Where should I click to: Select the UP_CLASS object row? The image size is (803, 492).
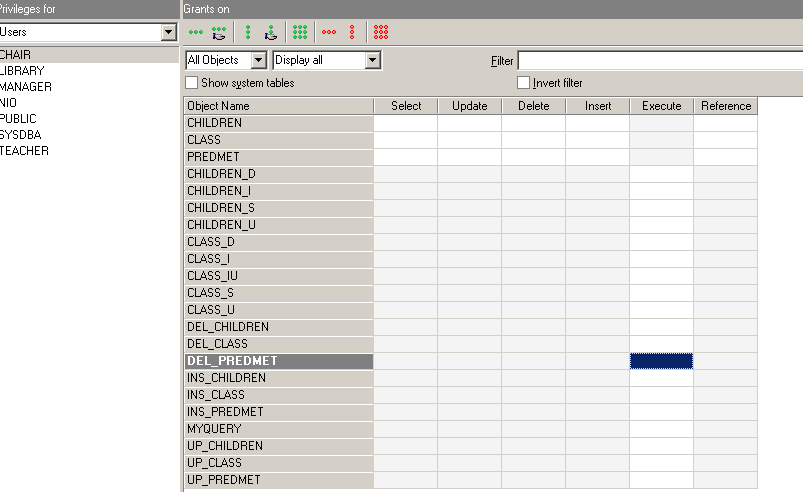279,463
